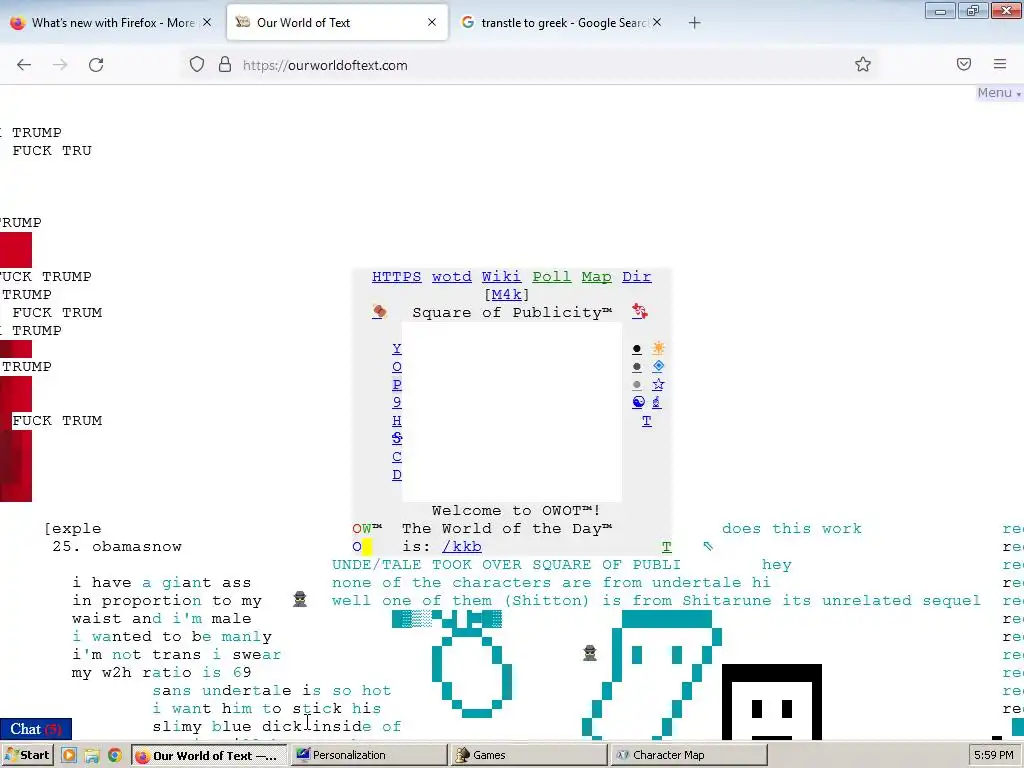View site security lock information

pyautogui.click(x=225, y=65)
